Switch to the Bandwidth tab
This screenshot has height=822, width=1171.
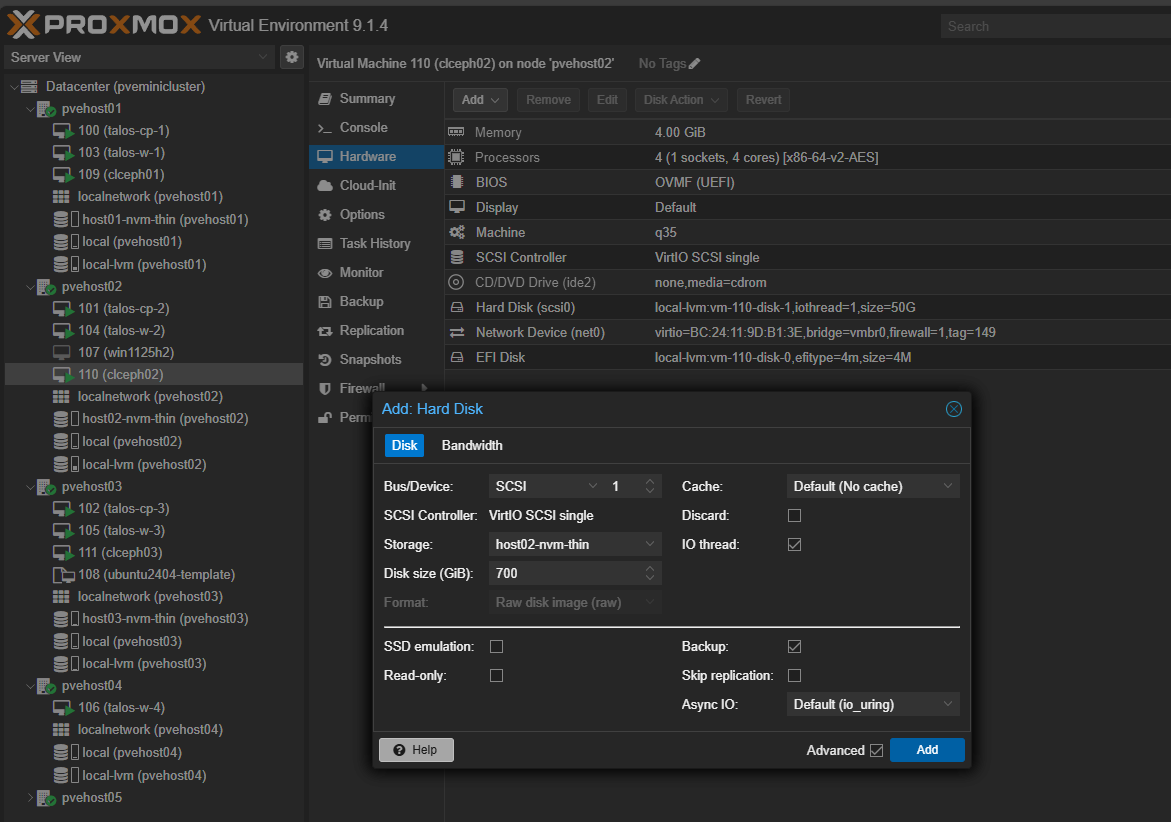(472, 446)
